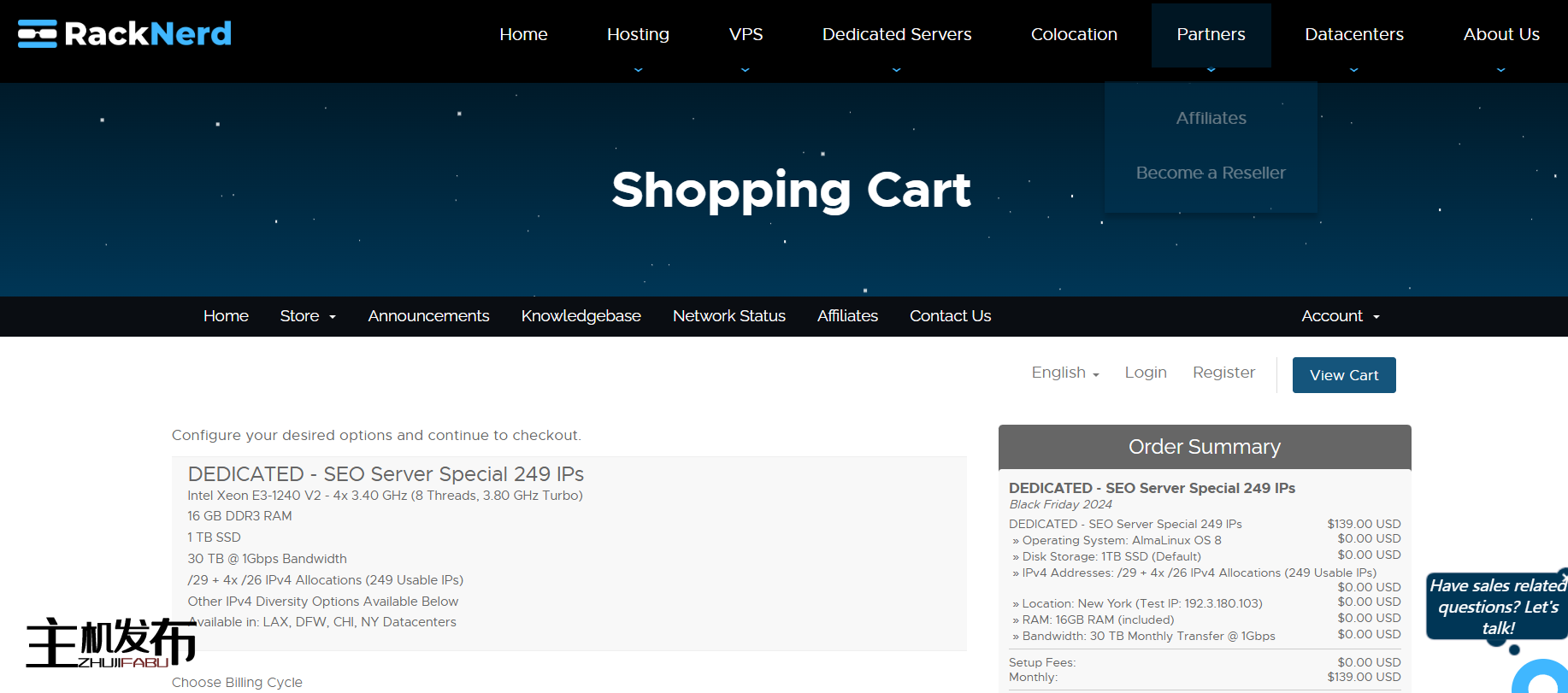The width and height of the screenshot is (1568, 693).
Task: Click the RackNerd logo
Action: click(125, 33)
